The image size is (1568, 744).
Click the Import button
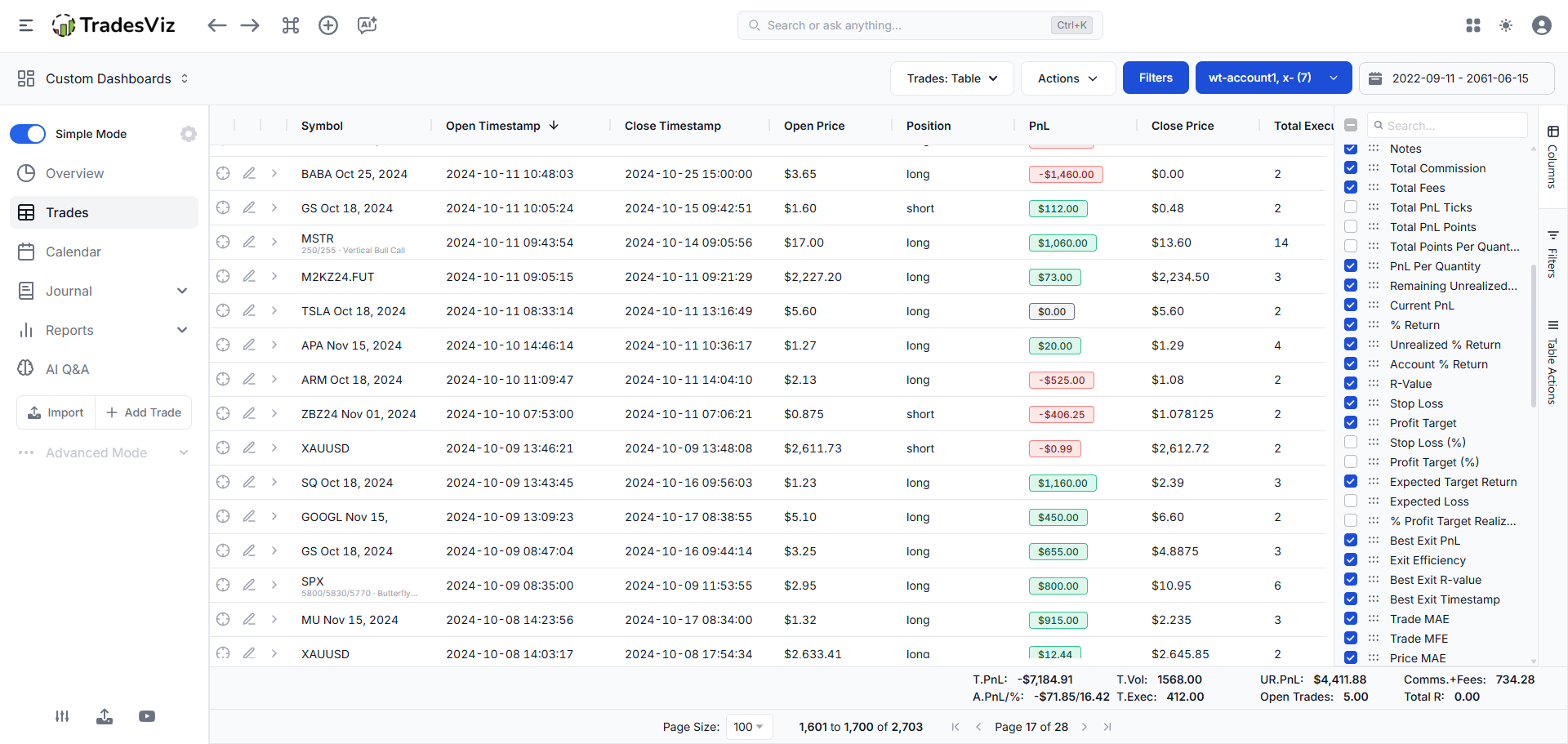coord(56,412)
